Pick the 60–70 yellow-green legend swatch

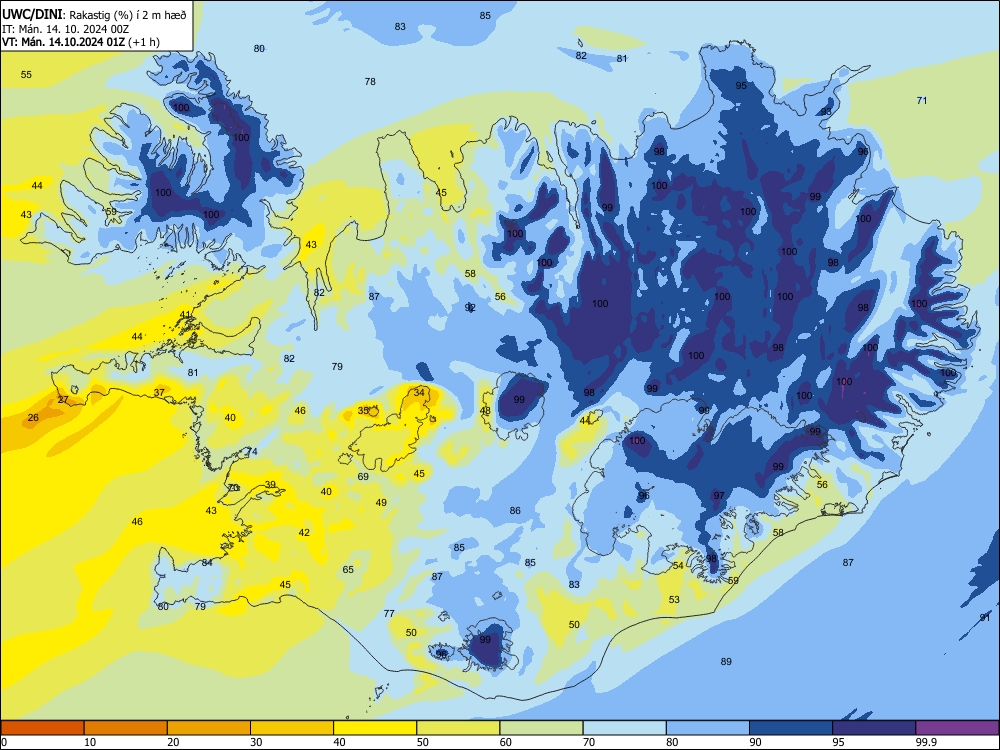pos(541,728)
